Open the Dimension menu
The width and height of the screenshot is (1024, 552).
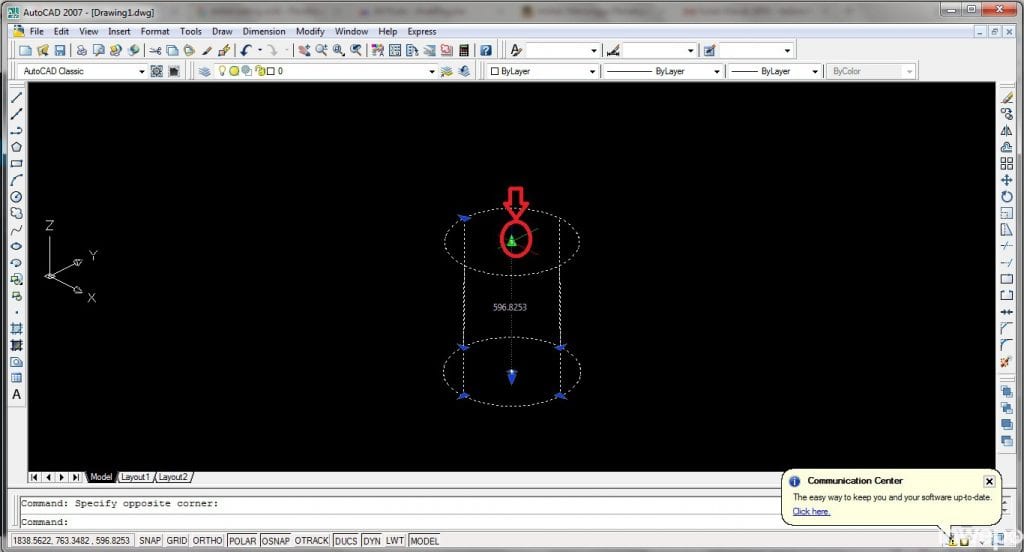tap(263, 31)
